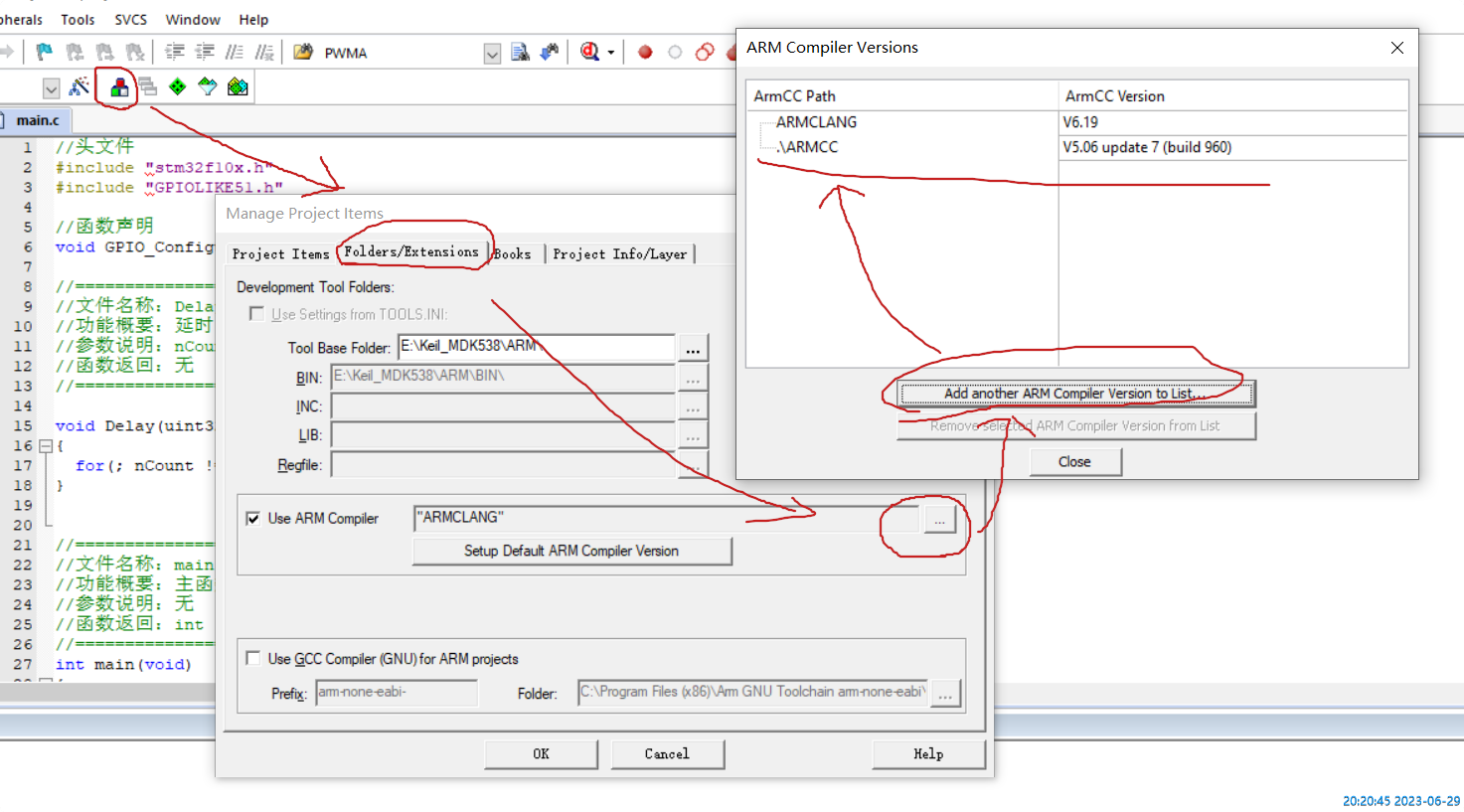Image resolution: width=1464 pixels, height=812 pixels.
Task: Clear all bookmarks icon
Action: tap(135, 52)
